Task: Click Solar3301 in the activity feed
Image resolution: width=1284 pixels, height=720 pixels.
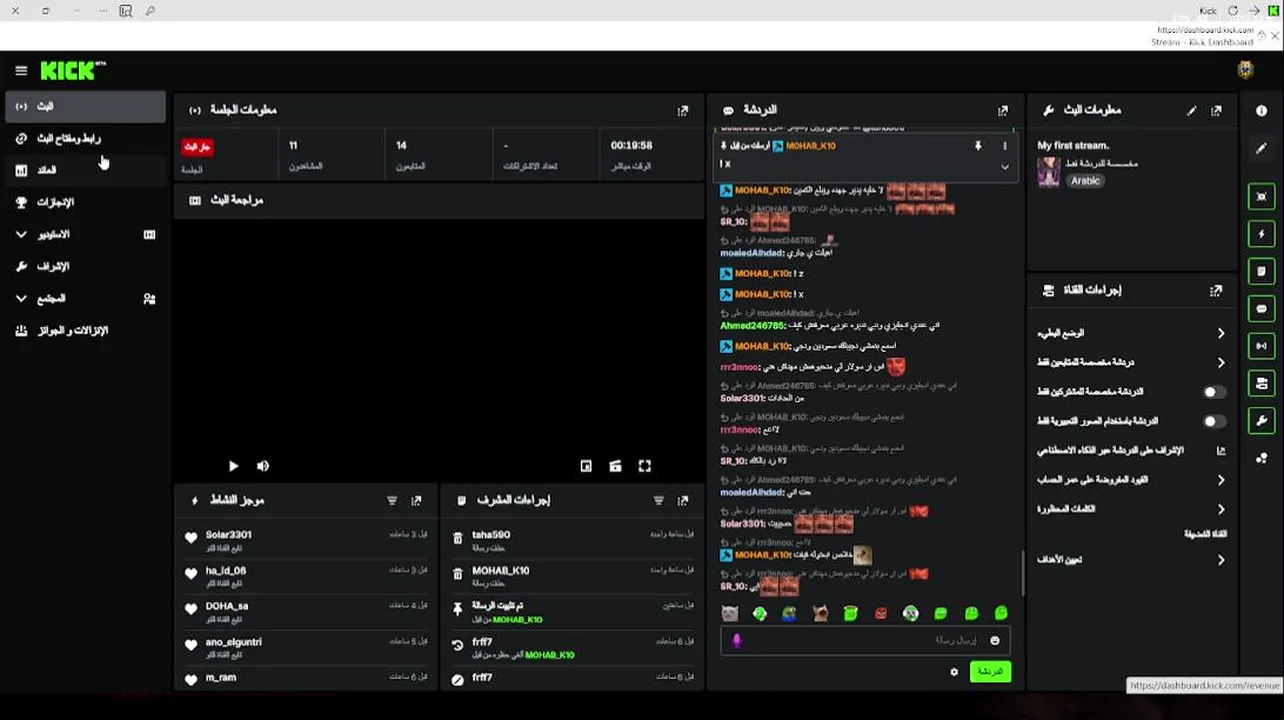Action: (x=229, y=535)
